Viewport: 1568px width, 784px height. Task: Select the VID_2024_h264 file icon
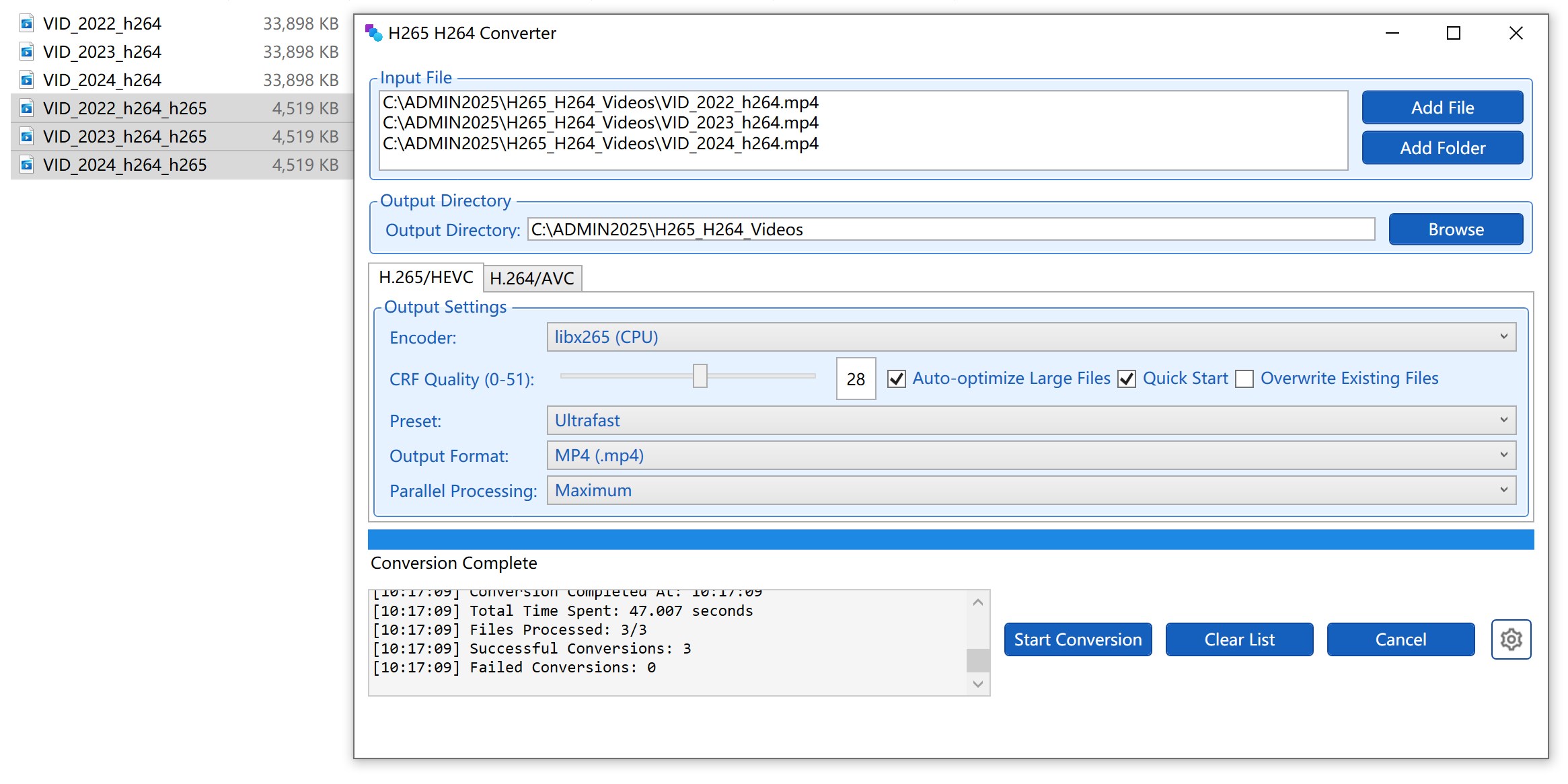(26, 81)
